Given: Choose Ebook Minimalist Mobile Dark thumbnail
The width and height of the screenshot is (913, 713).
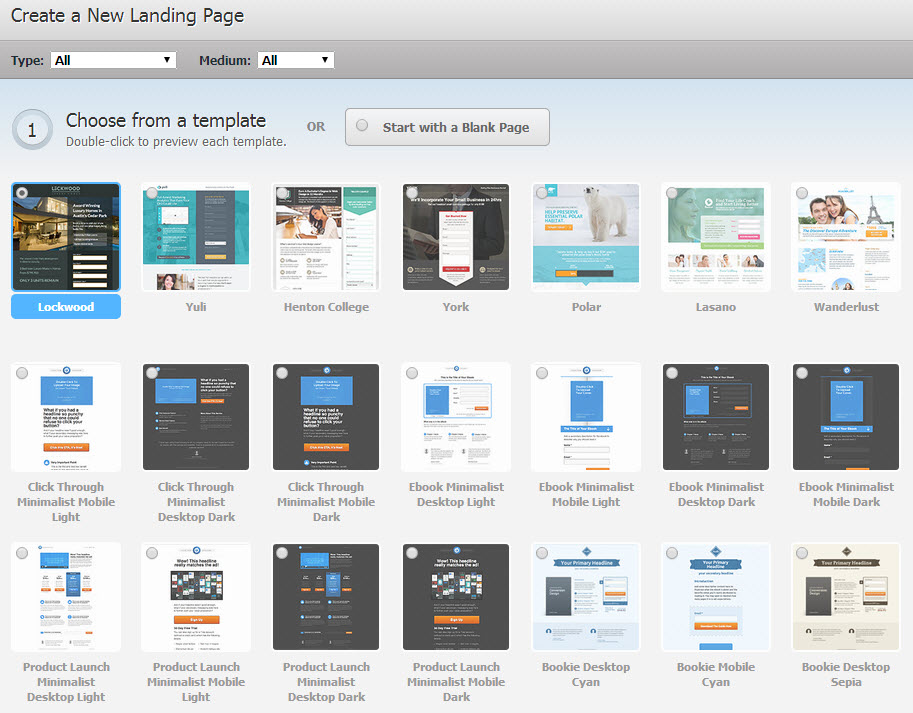Looking at the screenshot, I should tap(846, 417).
